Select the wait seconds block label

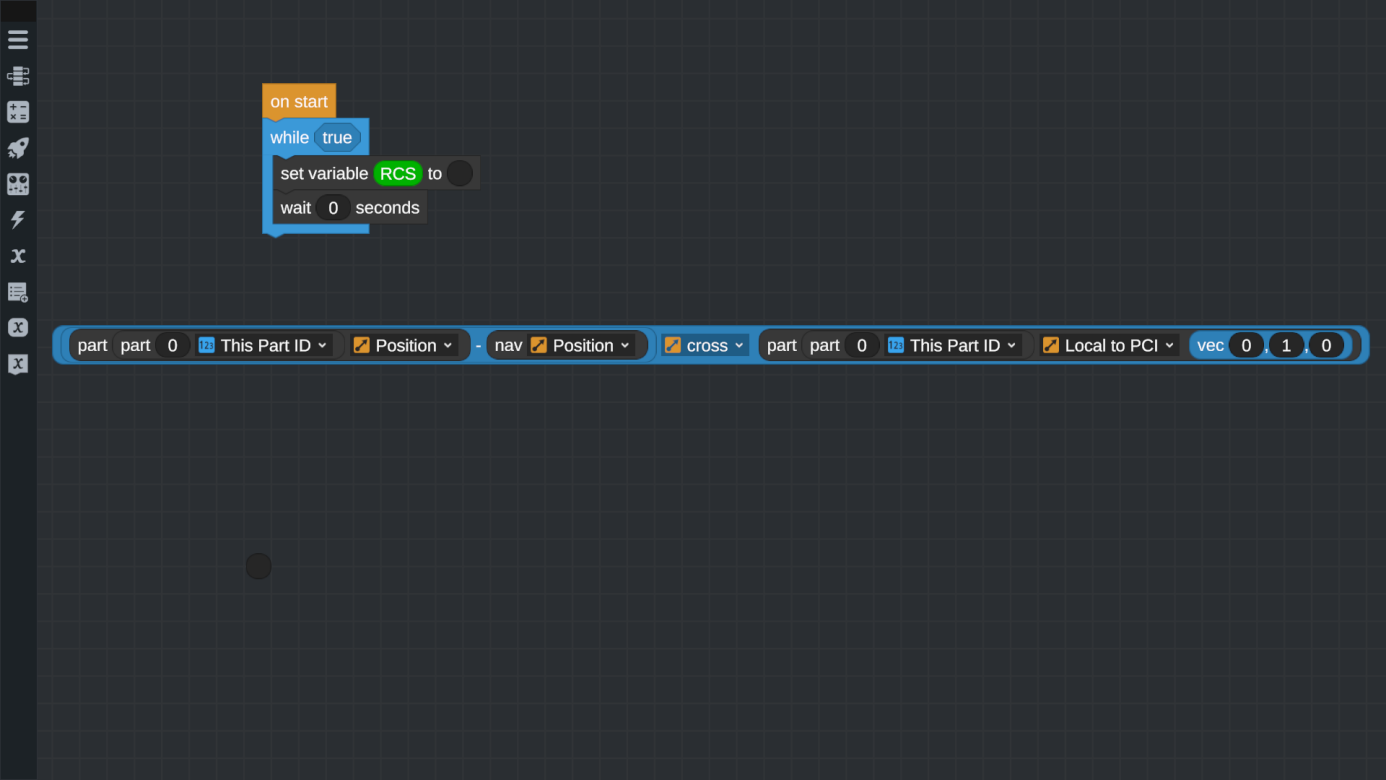[295, 208]
